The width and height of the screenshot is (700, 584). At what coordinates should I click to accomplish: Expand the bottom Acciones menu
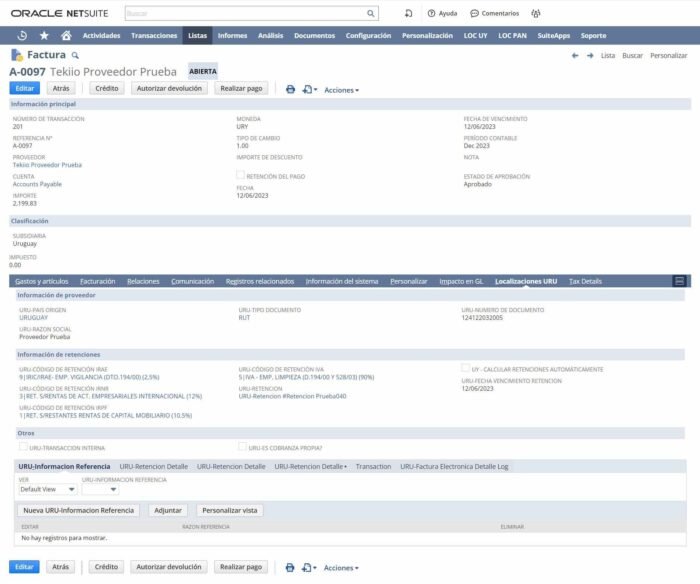[341, 568]
